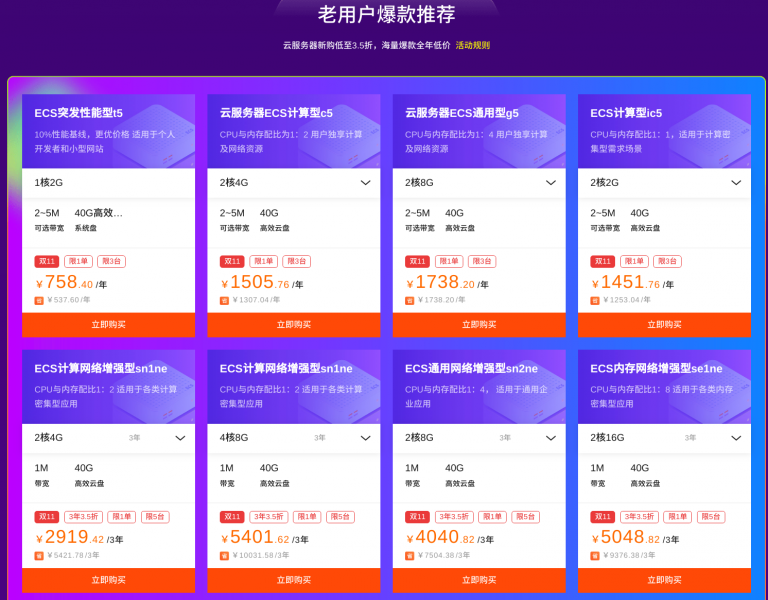Click the 限1单 tag in the ic5 card
Screen dimensions: 768x600
click(634, 262)
